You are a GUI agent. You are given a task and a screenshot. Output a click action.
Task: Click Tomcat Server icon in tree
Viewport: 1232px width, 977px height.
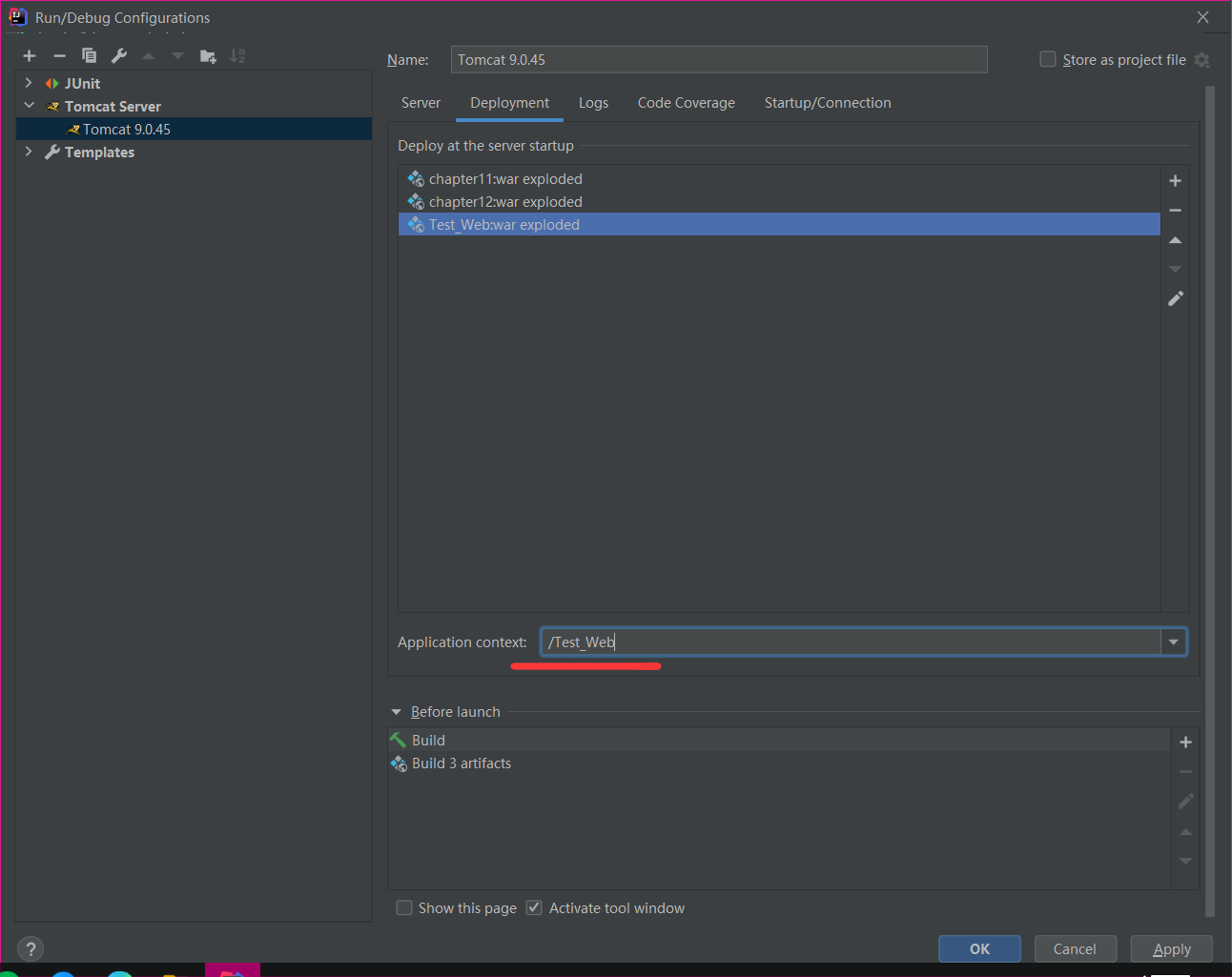pyautogui.click(x=53, y=107)
